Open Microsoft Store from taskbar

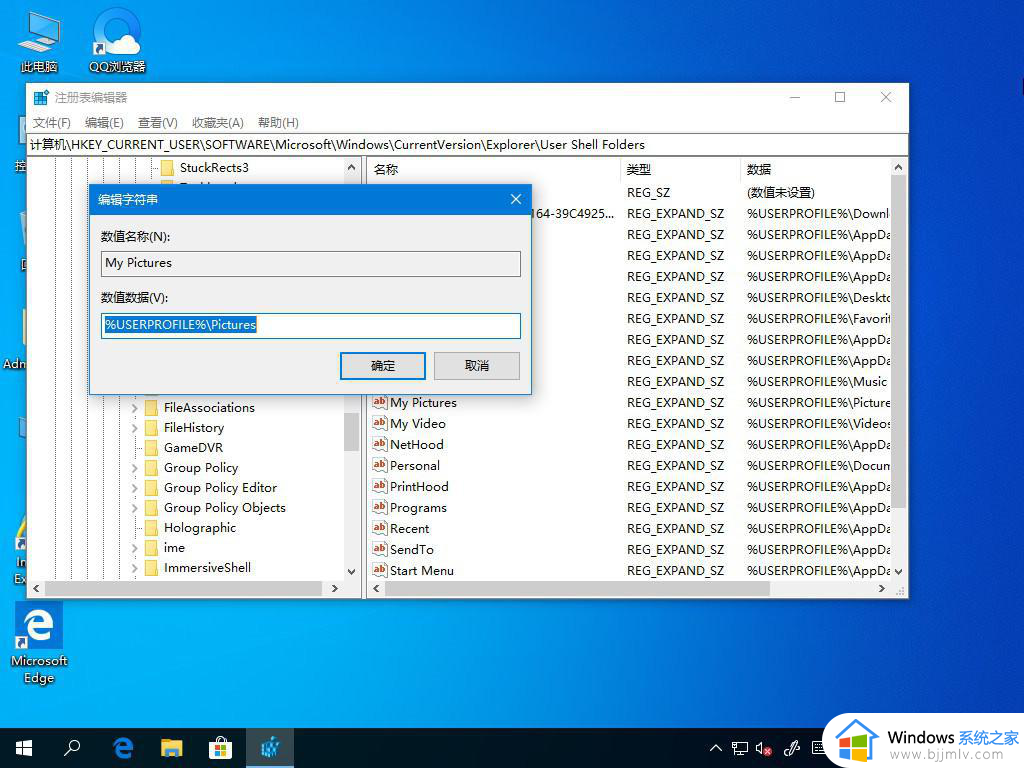[221, 748]
